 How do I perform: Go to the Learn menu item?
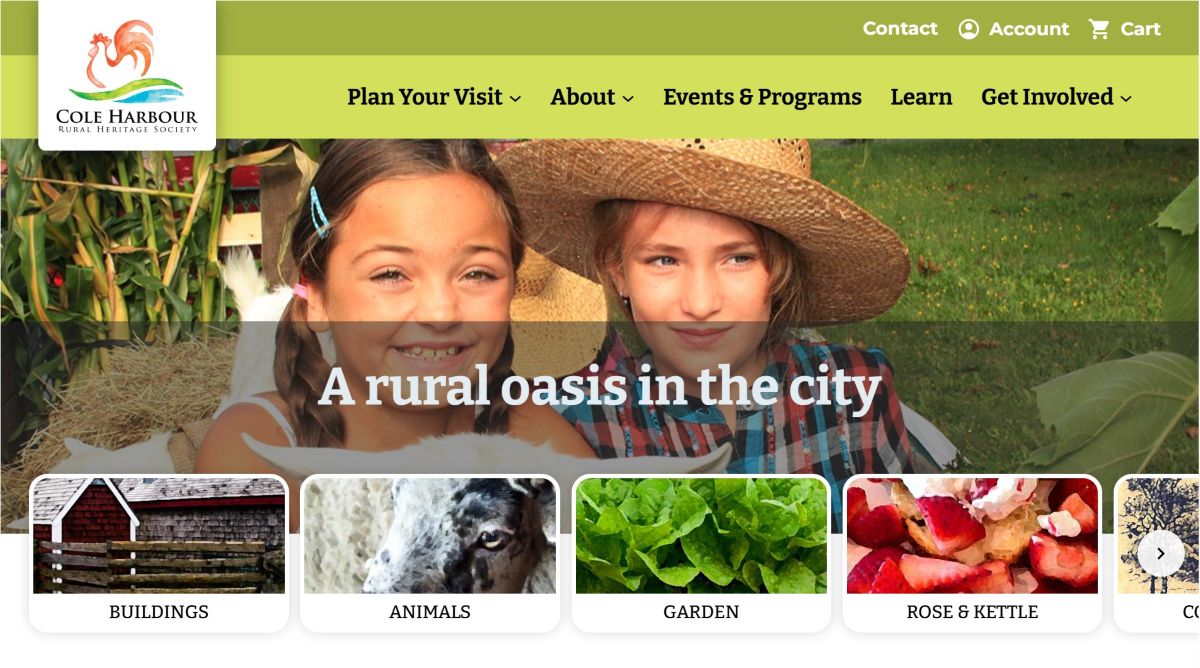point(921,97)
